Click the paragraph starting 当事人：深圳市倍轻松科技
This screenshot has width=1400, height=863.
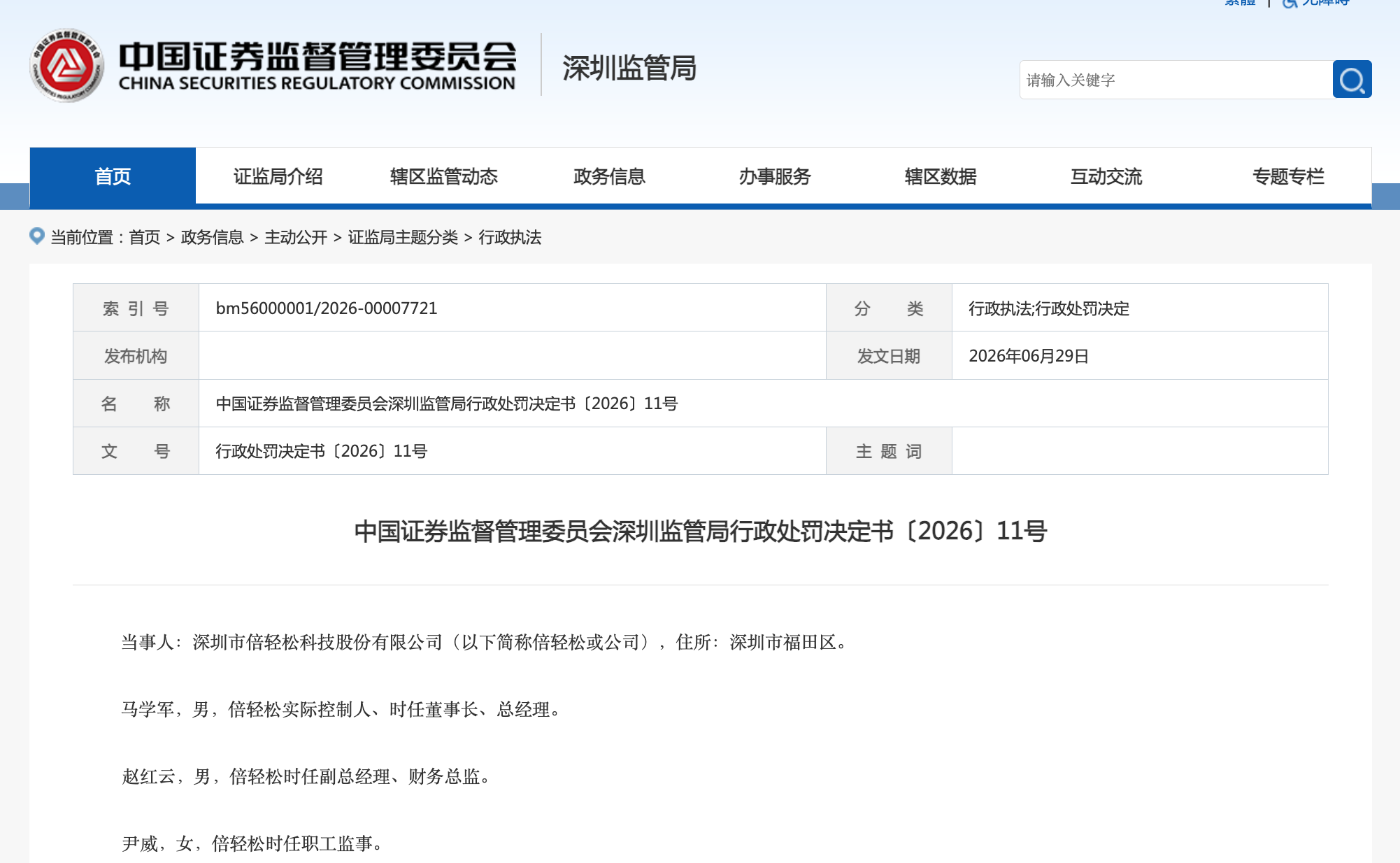485,642
